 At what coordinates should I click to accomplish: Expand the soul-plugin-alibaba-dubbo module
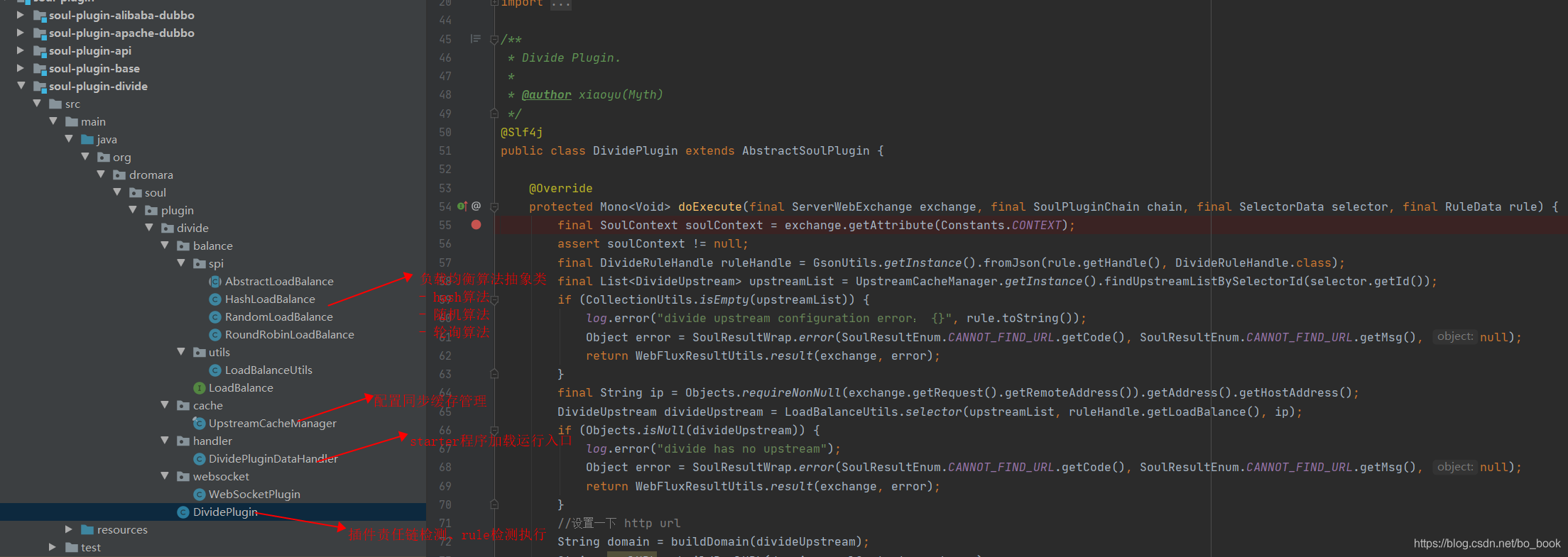[21, 15]
